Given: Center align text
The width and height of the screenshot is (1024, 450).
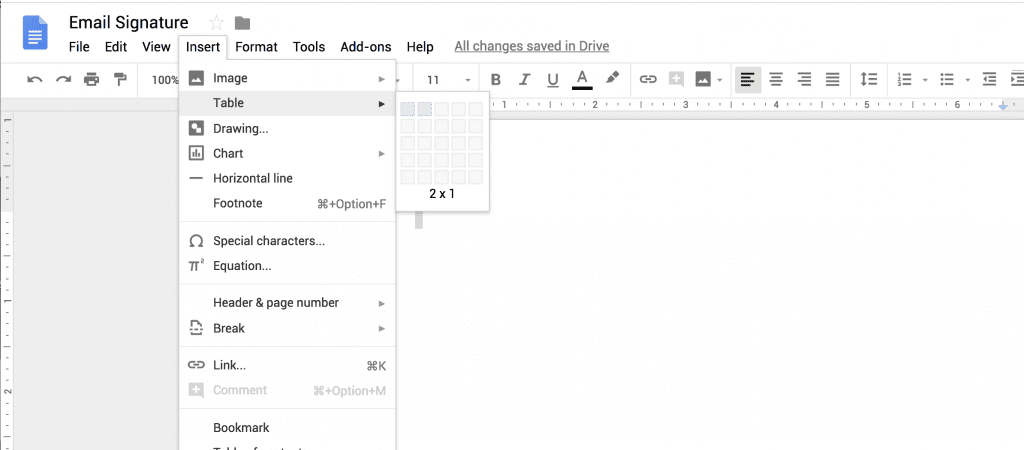Looking at the screenshot, I should 776,80.
